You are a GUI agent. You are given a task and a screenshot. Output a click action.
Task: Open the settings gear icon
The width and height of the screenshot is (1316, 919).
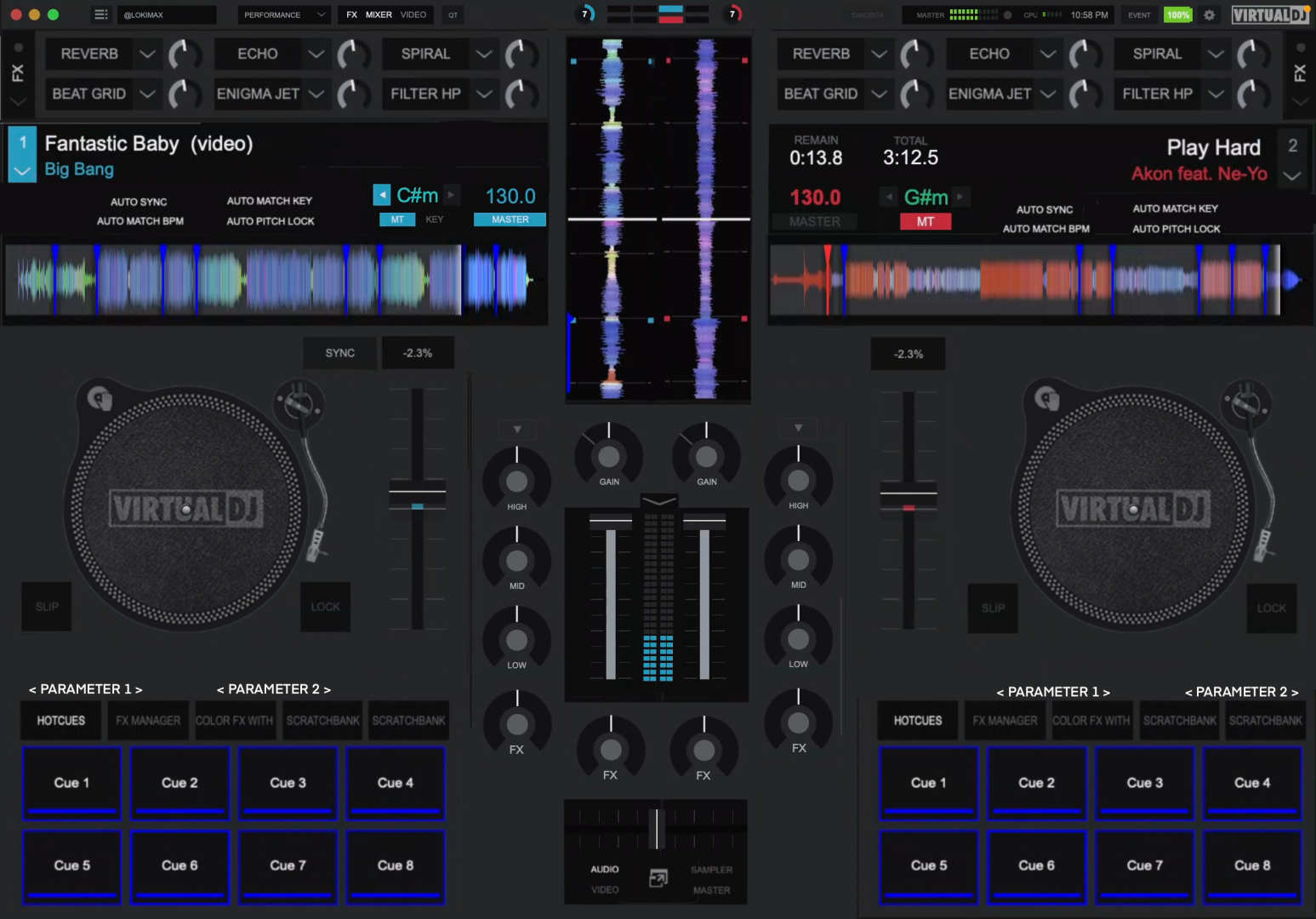pyautogui.click(x=1209, y=14)
